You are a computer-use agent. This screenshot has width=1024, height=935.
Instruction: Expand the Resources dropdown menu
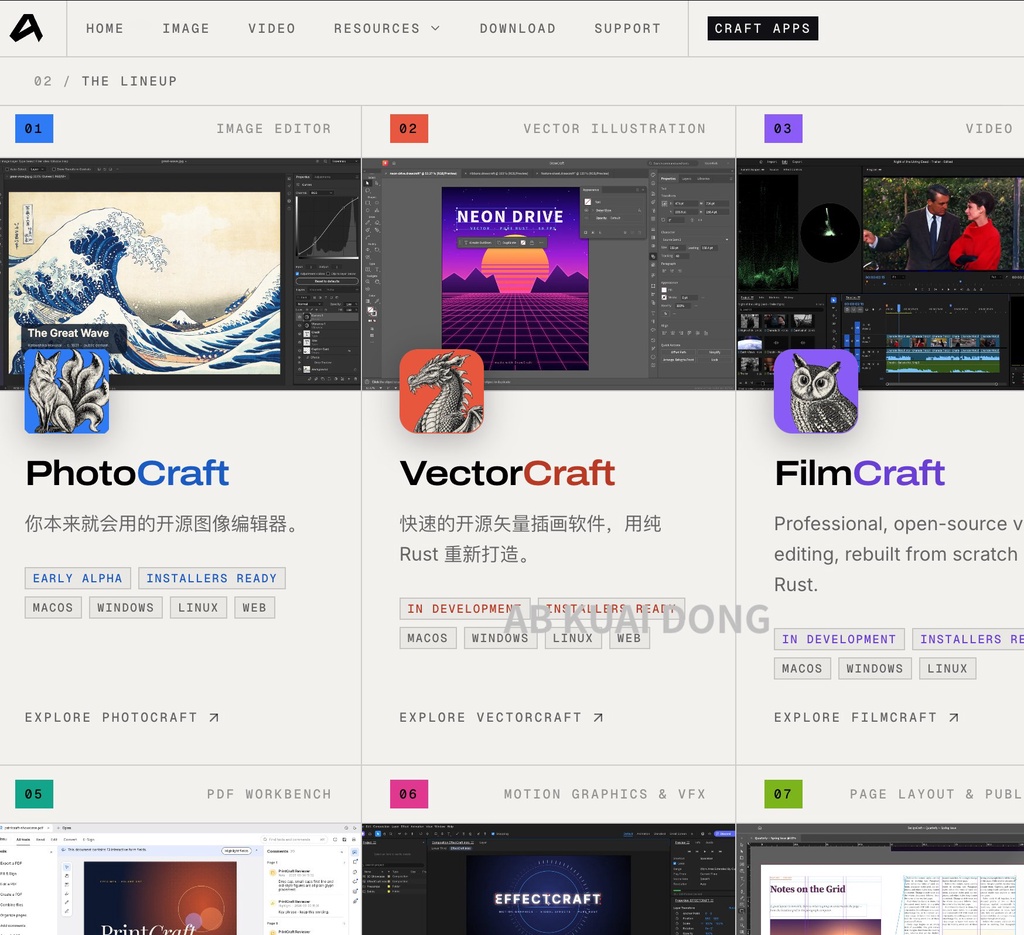tap(387, 29)
